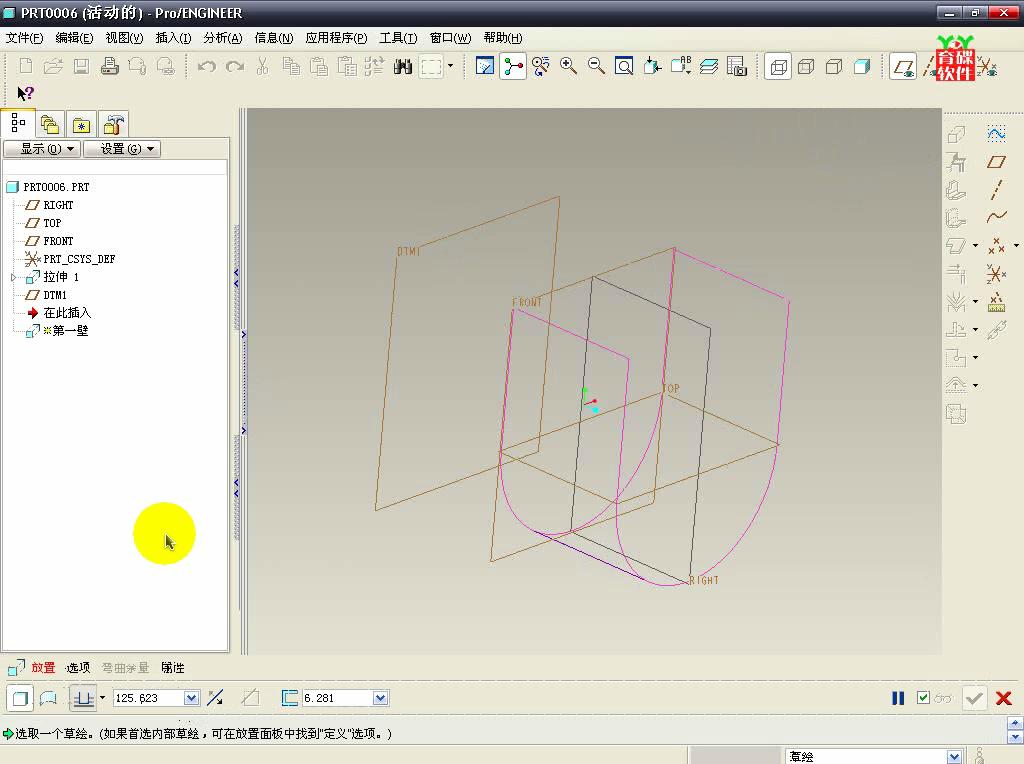Click the Zoom In magnifier

tap(568, 66)
